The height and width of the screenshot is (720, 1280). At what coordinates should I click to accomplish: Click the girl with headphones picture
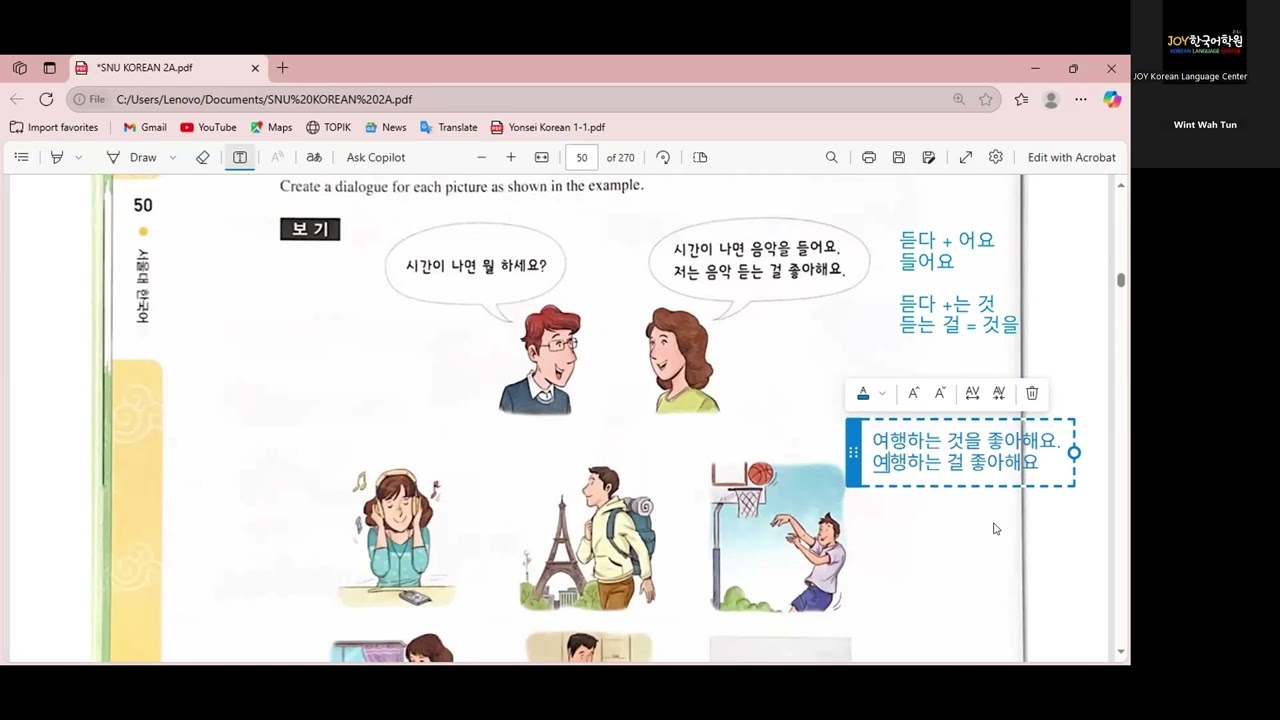click(x=396, y=537)
